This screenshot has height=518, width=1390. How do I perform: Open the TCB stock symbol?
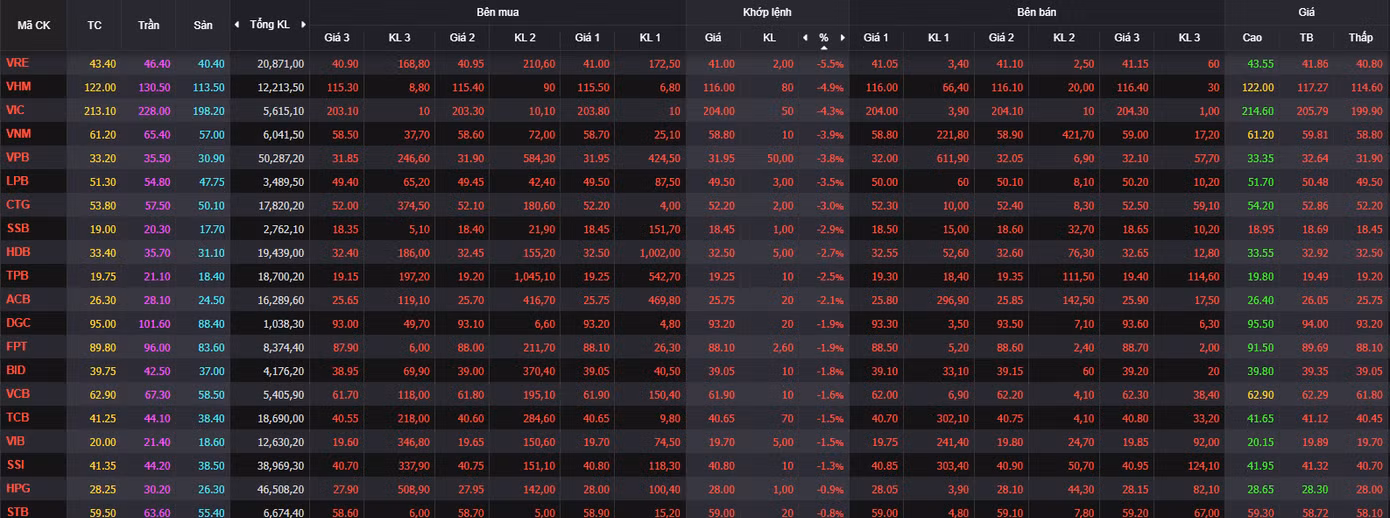pos(18,417)
